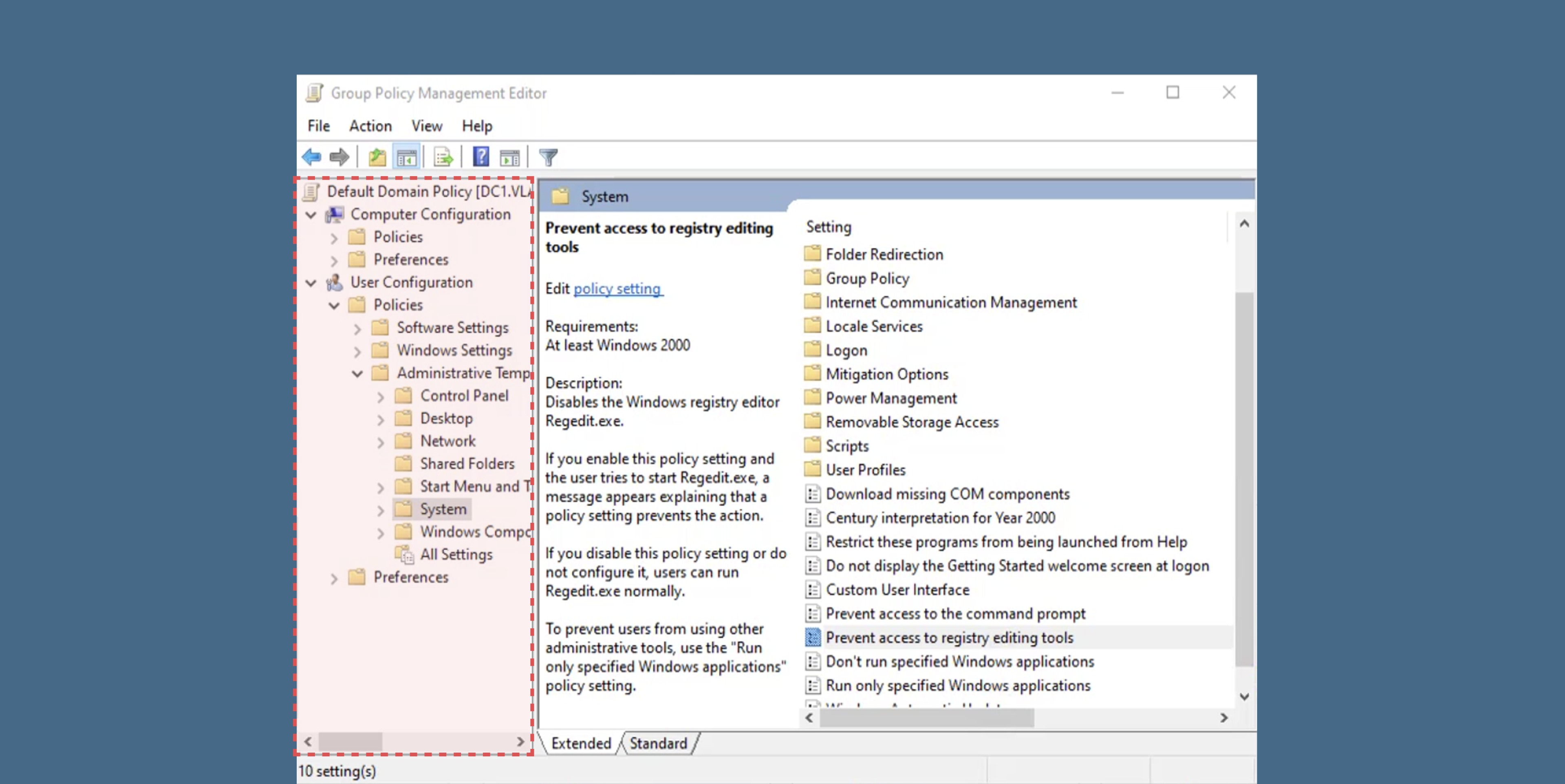Expand the Software Settings folder
The height and width of the screenshot is (784, 1565).
pyautogui.click(x=357, y=328)
